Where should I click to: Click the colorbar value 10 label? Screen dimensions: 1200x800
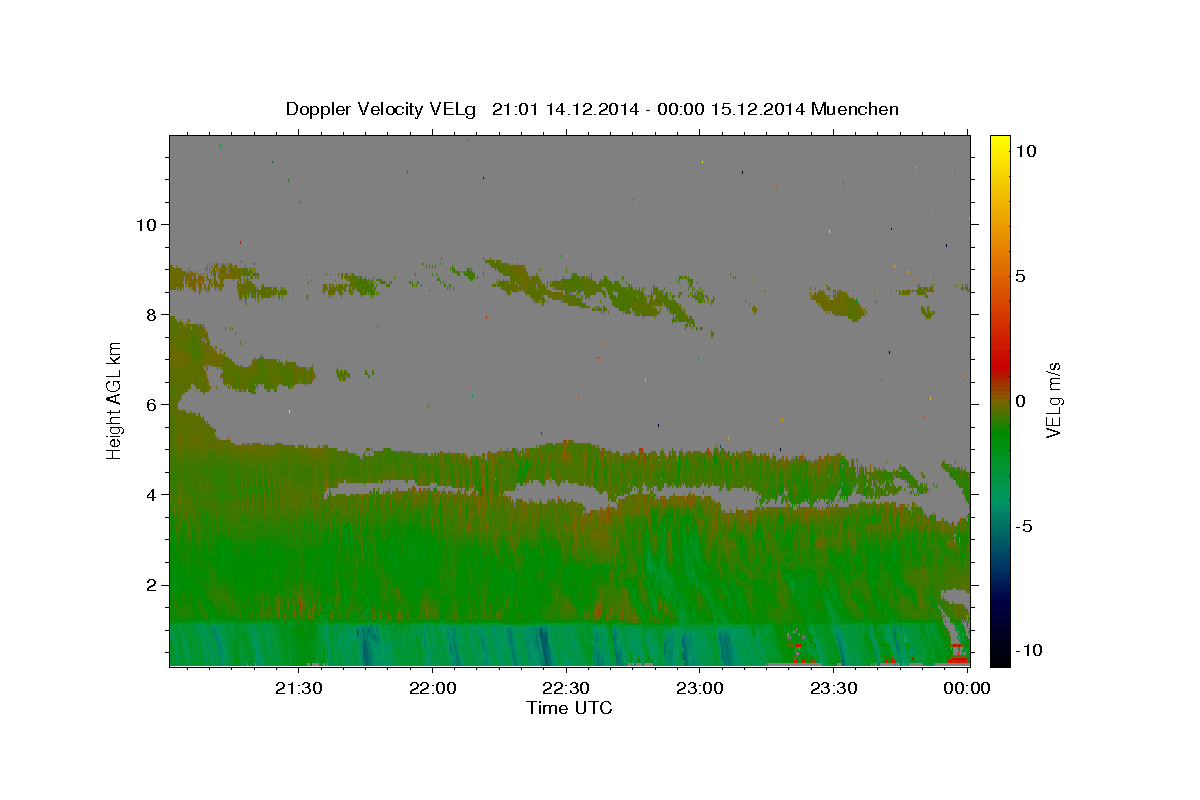click(x=1026, y=151)
